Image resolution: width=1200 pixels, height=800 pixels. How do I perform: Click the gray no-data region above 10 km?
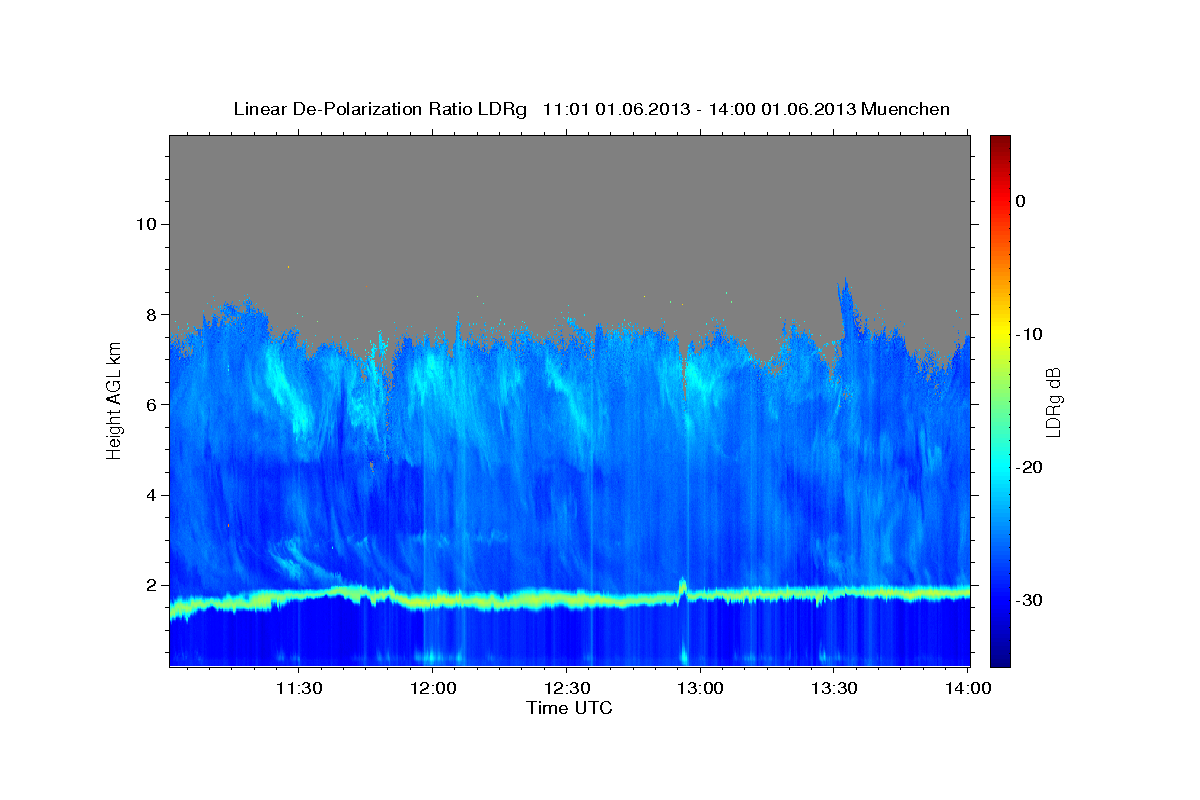point(569,180)
